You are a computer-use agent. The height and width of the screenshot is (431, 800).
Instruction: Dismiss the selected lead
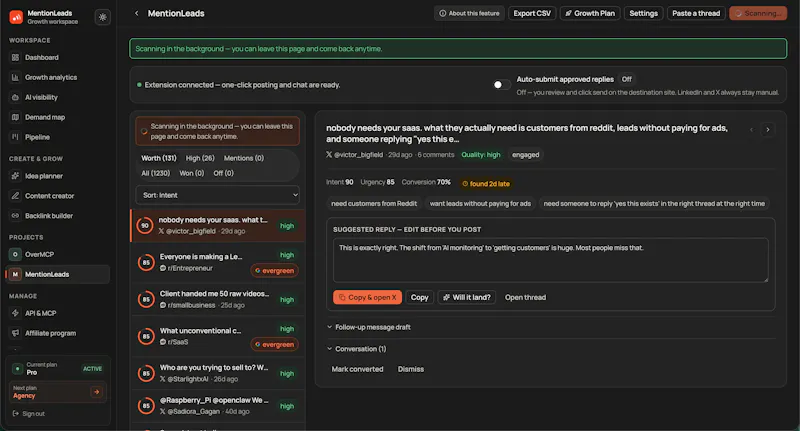[x=411, y=369]
